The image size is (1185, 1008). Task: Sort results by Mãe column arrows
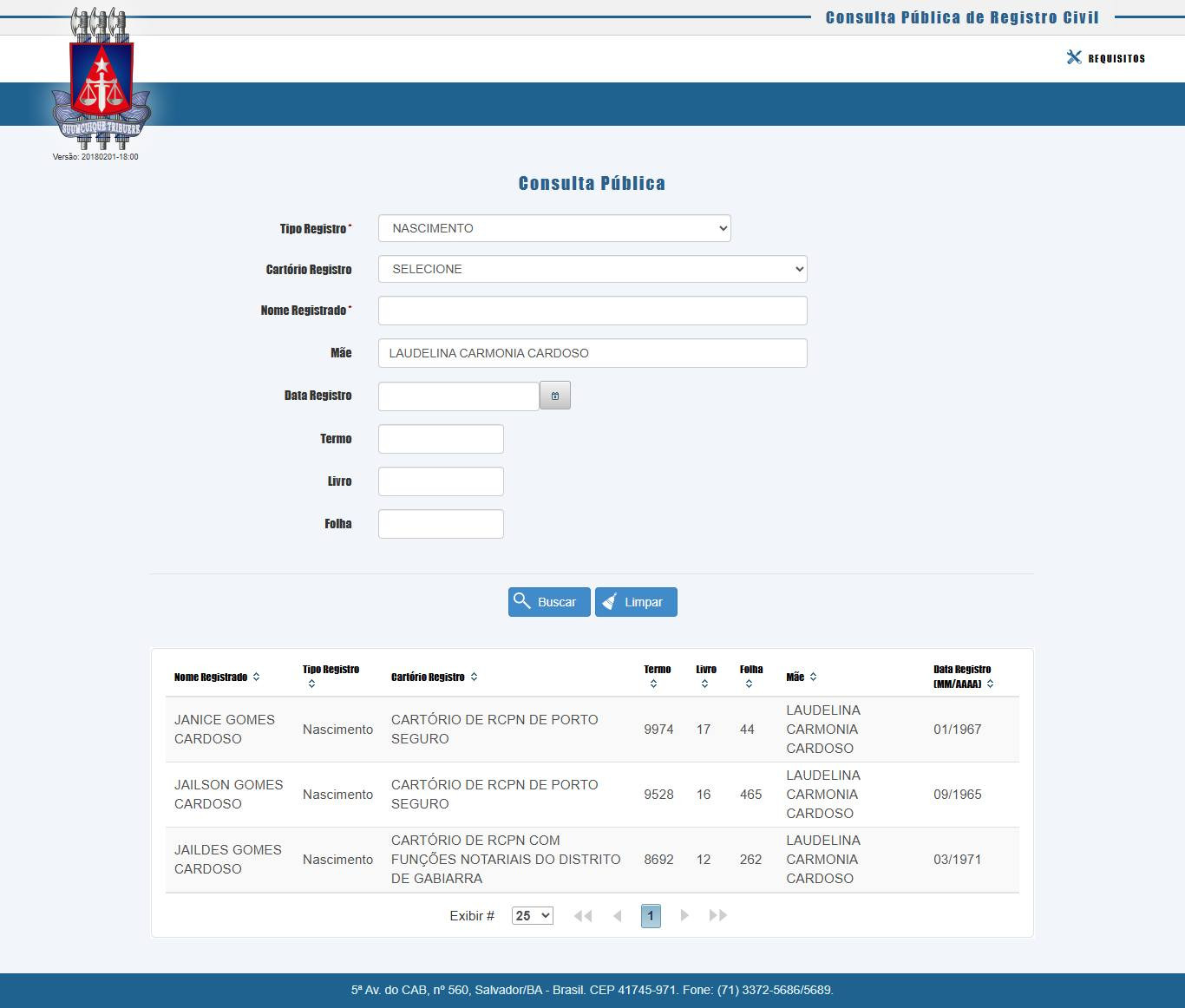813,677
